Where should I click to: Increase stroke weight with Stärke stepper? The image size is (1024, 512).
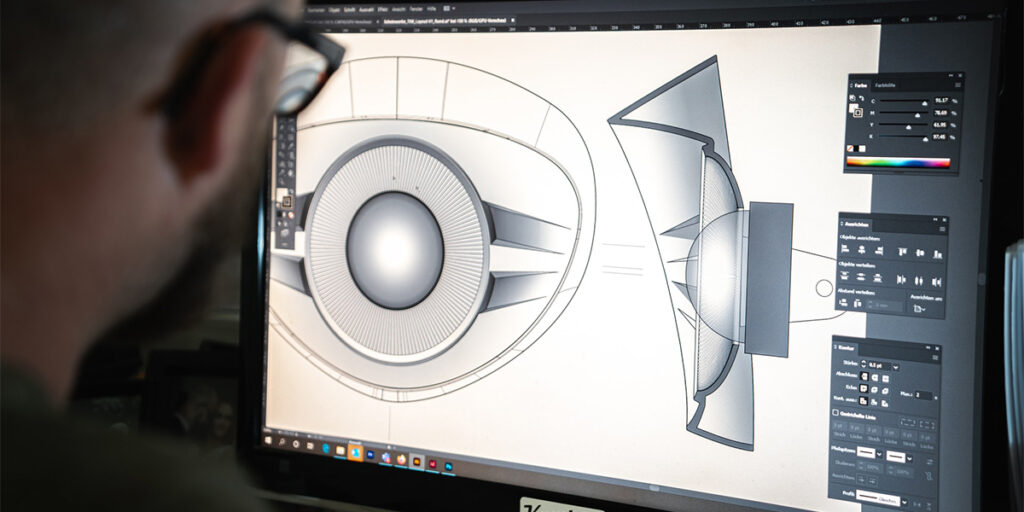[x=863, y=362]
